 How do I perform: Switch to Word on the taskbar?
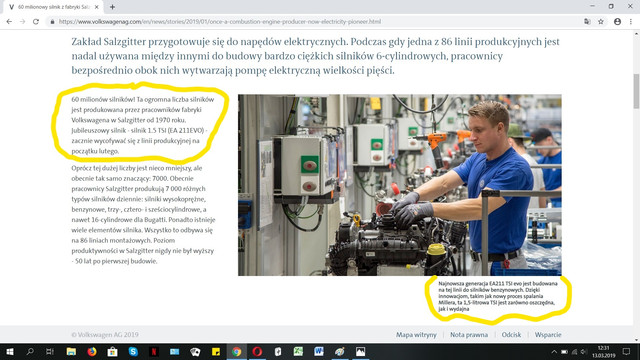tap(319, 351)
